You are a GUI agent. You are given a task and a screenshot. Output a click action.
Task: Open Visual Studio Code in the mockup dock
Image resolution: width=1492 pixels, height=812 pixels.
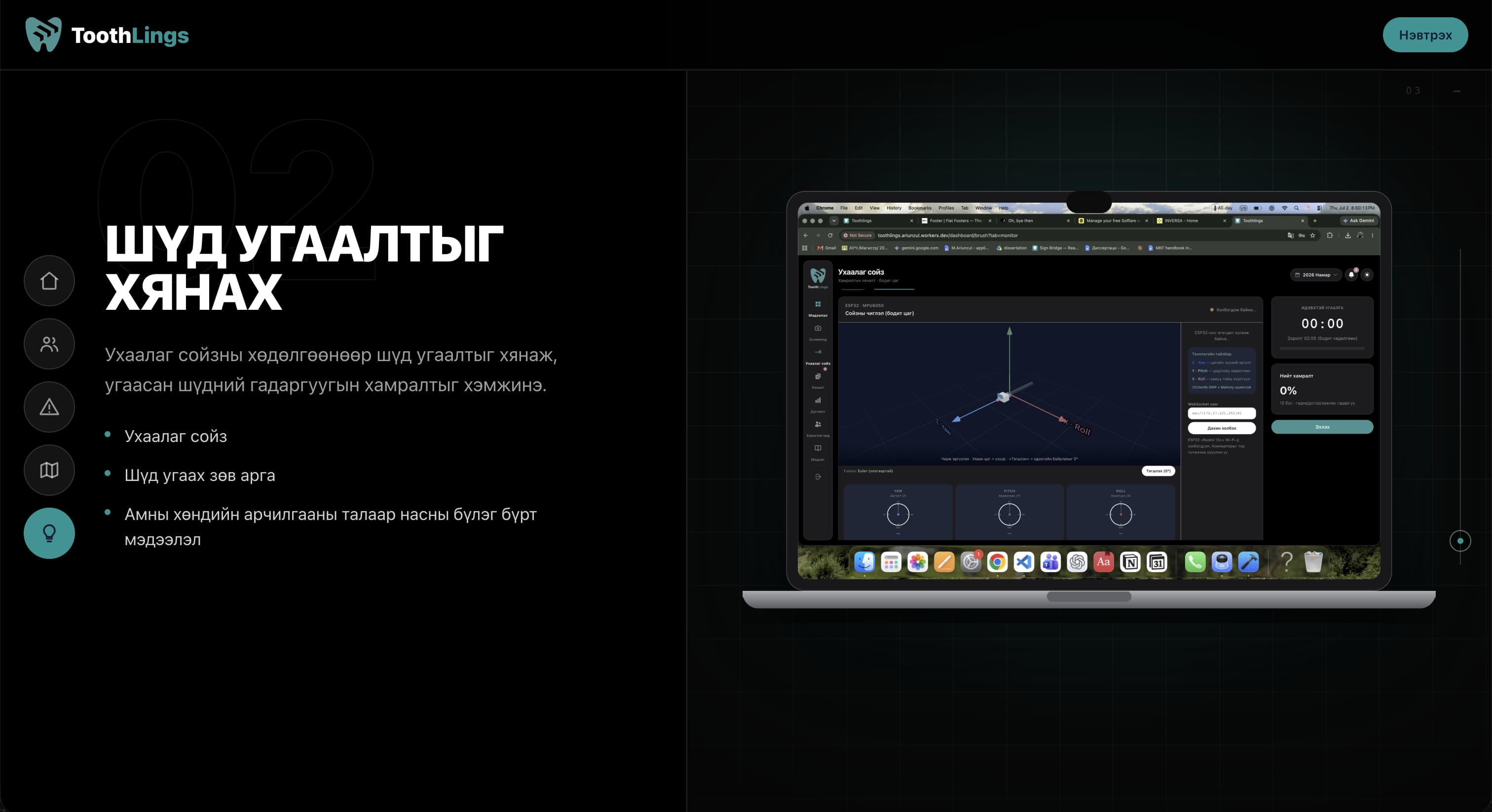(x=1024, y=562)
